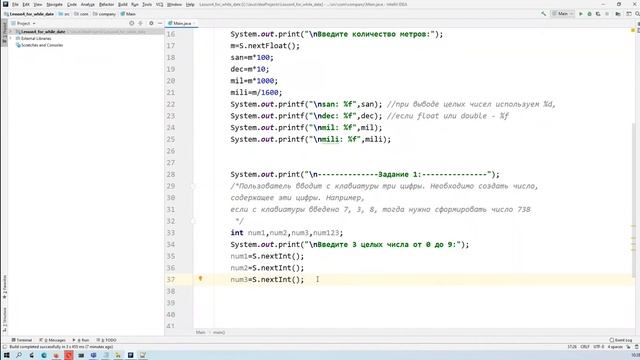Open the Tools menu
The width and height of the screenshot is (640, 360).
pos(147,4)
